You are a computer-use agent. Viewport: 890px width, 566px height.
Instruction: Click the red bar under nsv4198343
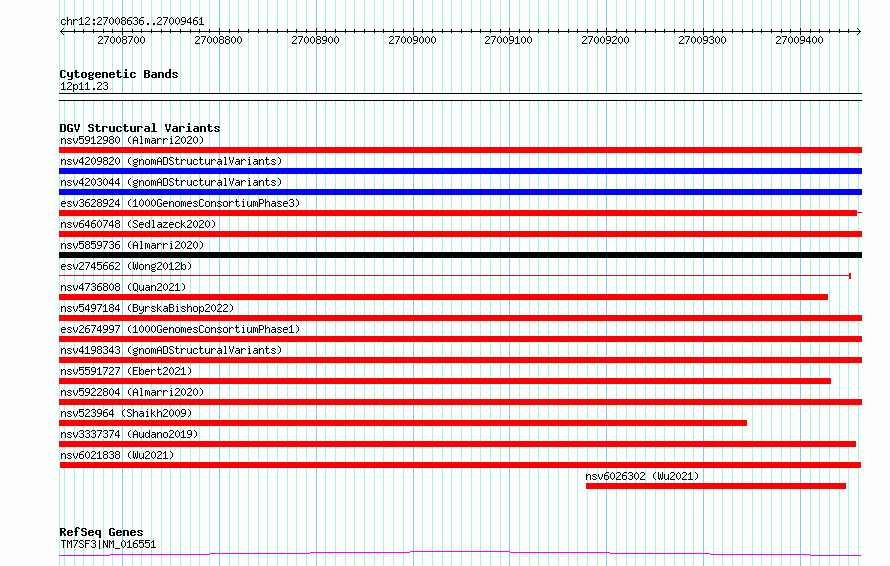pos(460,360)
